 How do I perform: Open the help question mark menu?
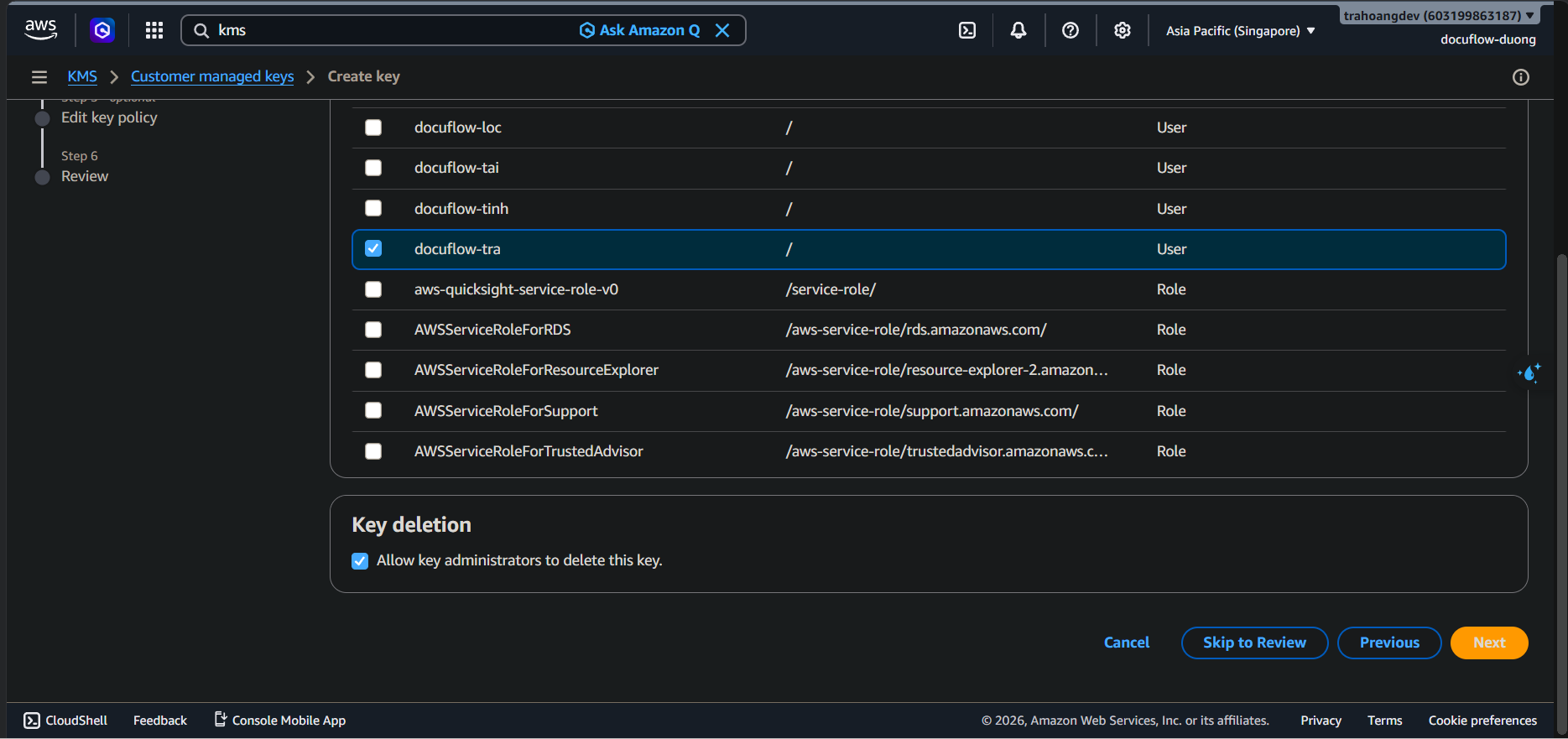1071,30
